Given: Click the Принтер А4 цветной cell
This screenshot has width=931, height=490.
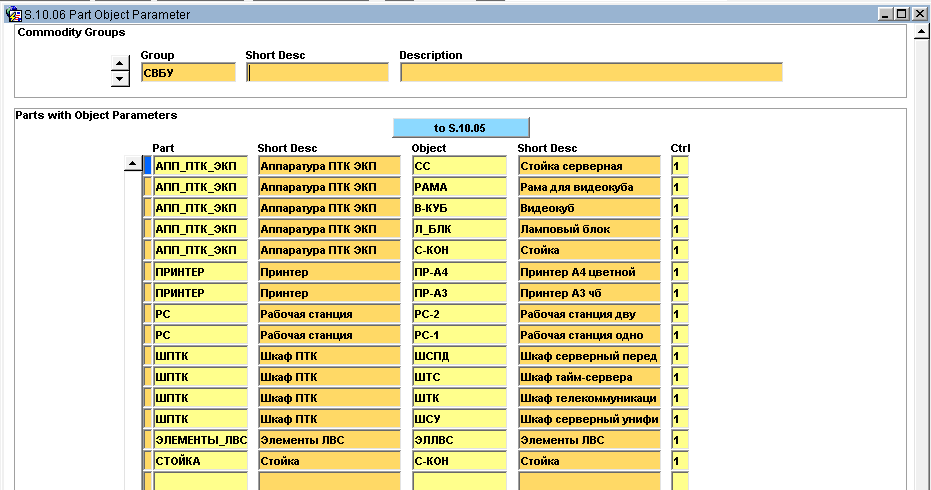Looking at the screenshot, I should pos(590,272).
